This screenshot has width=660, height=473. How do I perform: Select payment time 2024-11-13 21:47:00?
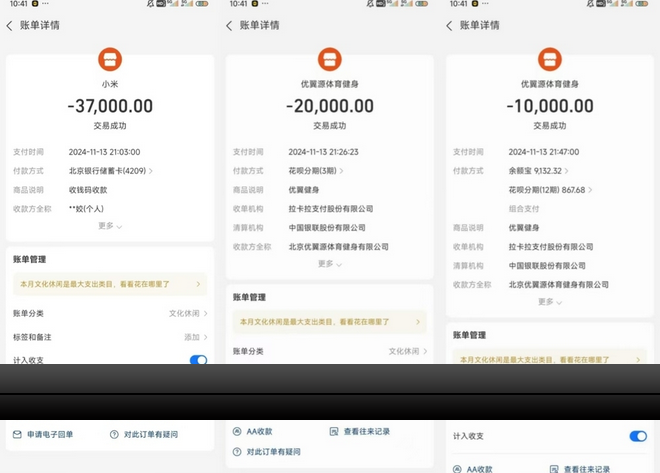point(544,152)
